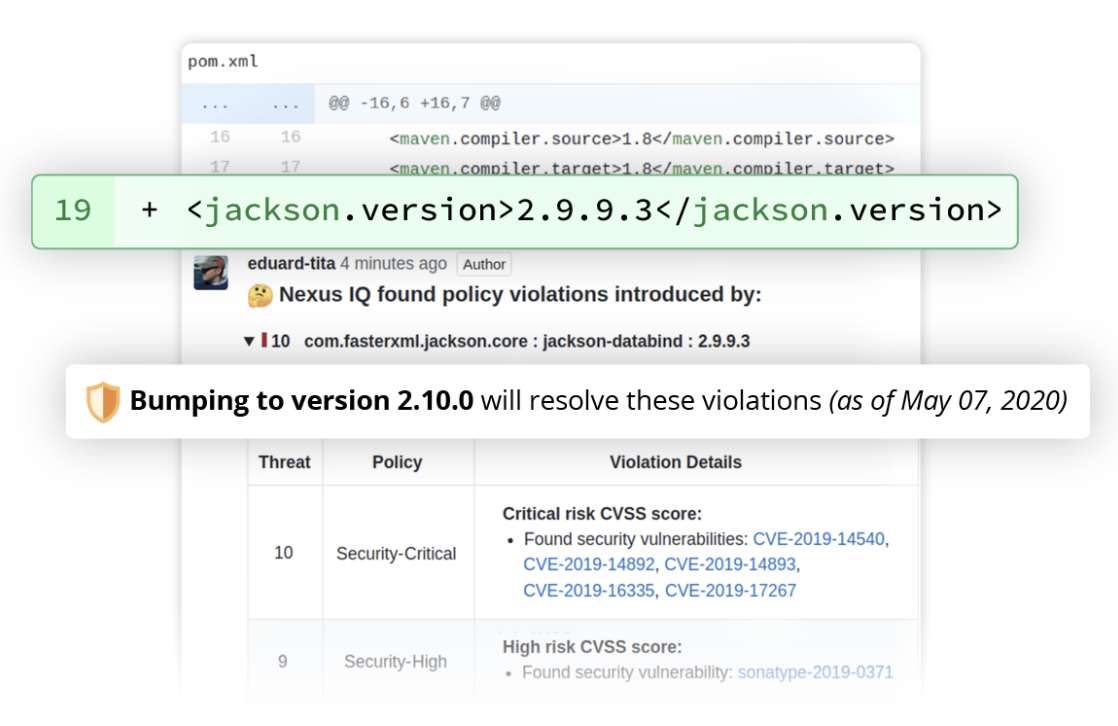Click the Violation Details column header
Viewport: 1118px width, 726px height.
point(675,462)
